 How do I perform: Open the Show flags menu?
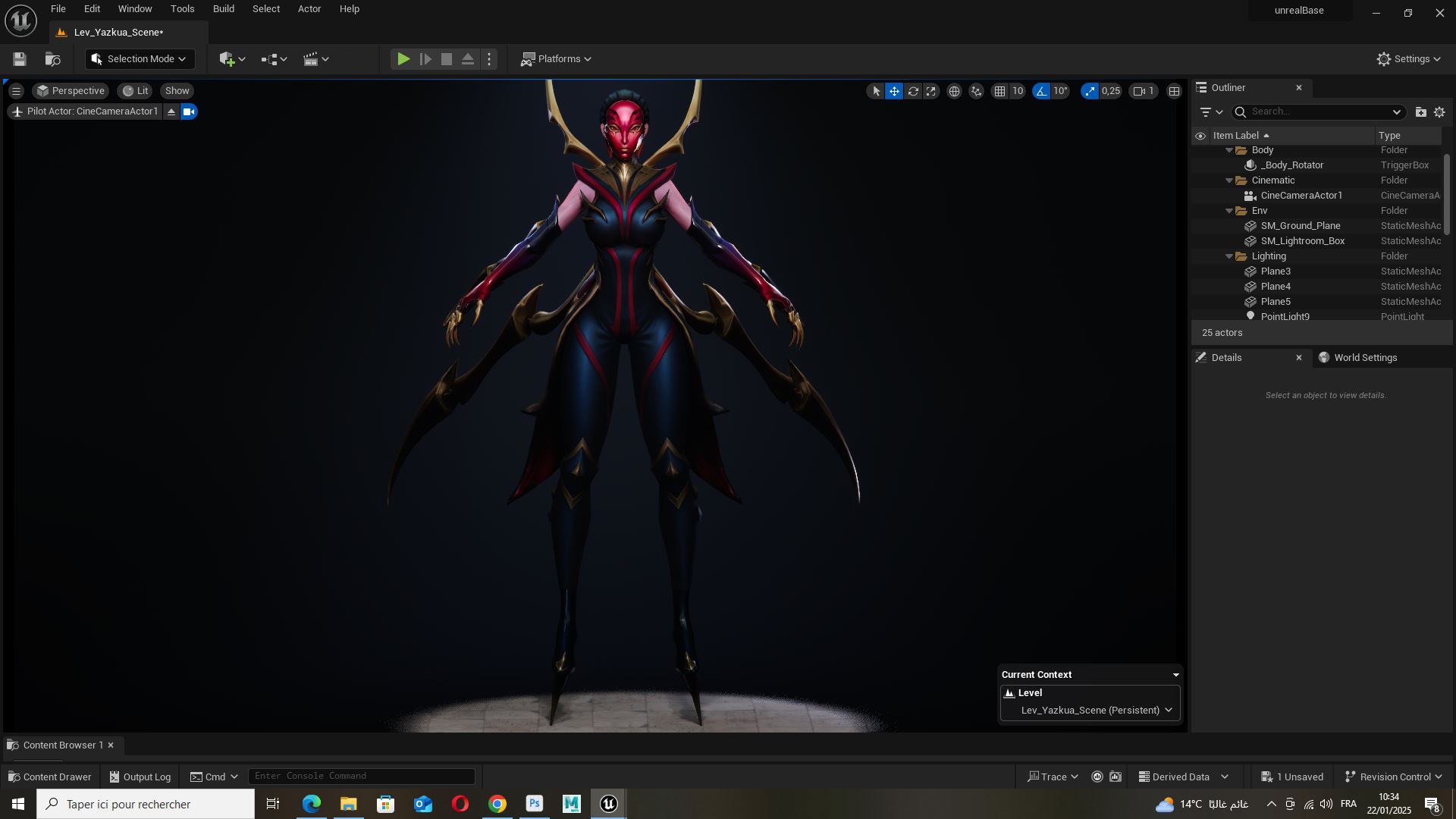pos(177,91)
